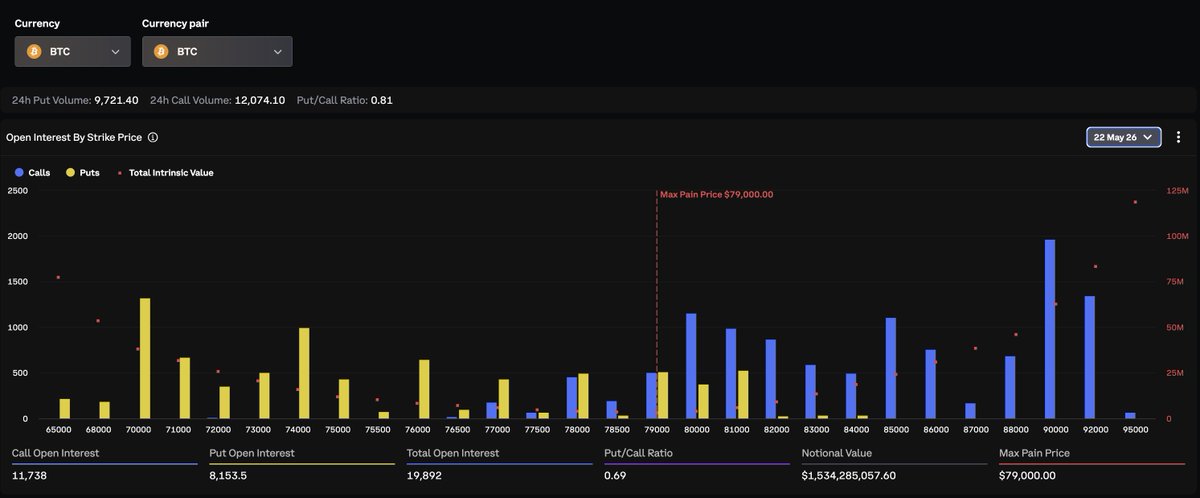This screenshot has height=498, width=1200.
Task: Toggle the Total Intrinsic Value legend series
Action: [165, 172]
